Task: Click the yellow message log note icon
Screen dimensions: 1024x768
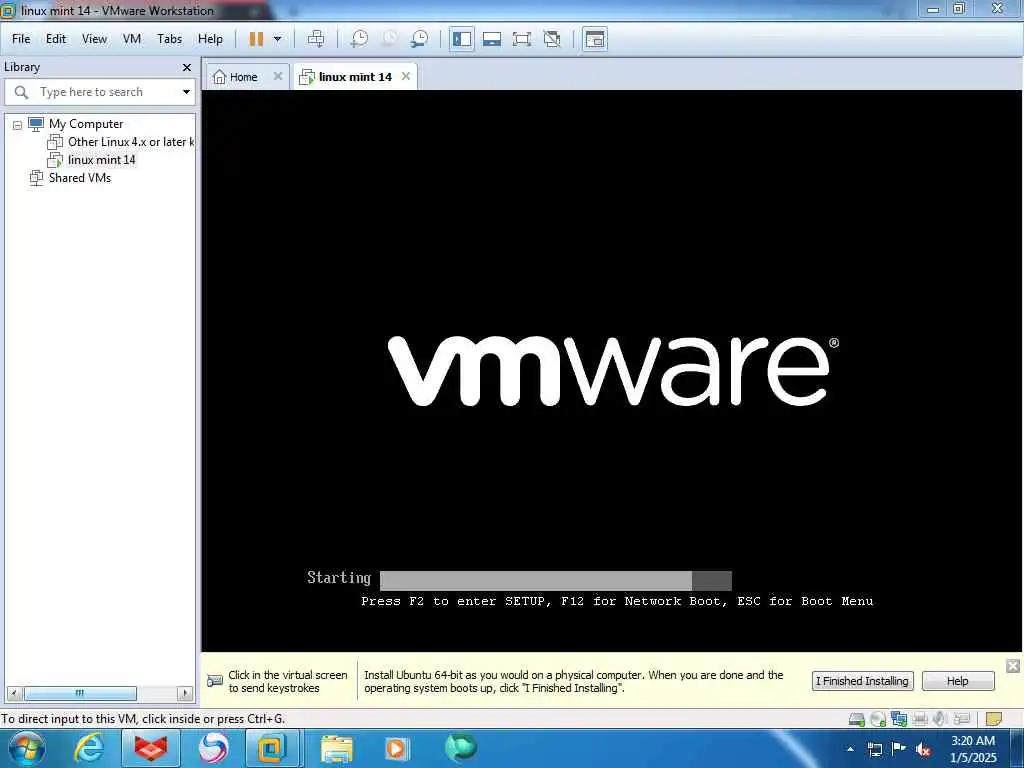Action: (994, 719)
